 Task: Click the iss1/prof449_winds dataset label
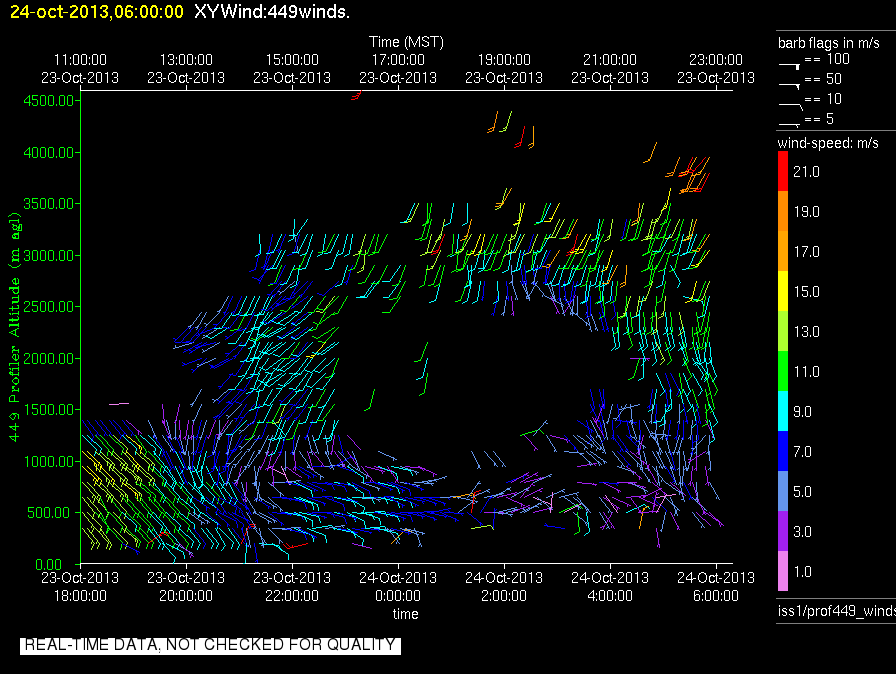pos(836,611)
